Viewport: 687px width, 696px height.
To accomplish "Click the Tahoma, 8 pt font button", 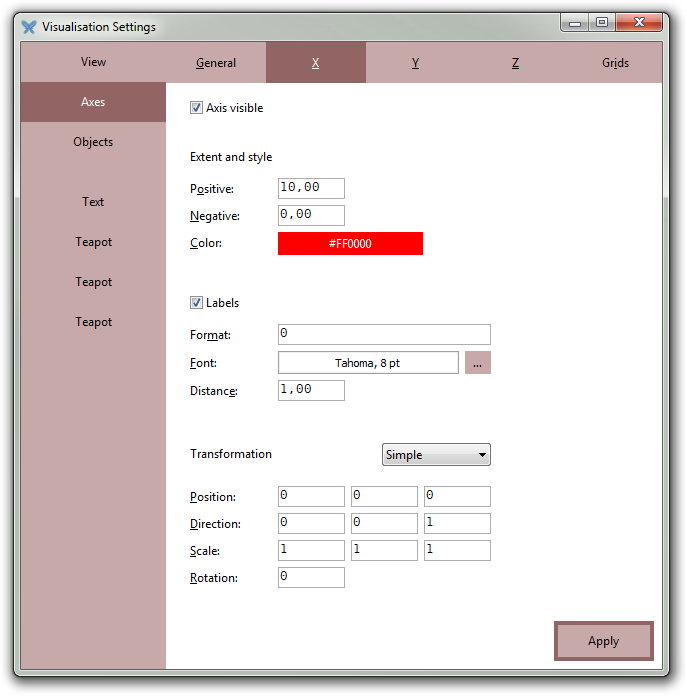I will click(x=368, y=363).
